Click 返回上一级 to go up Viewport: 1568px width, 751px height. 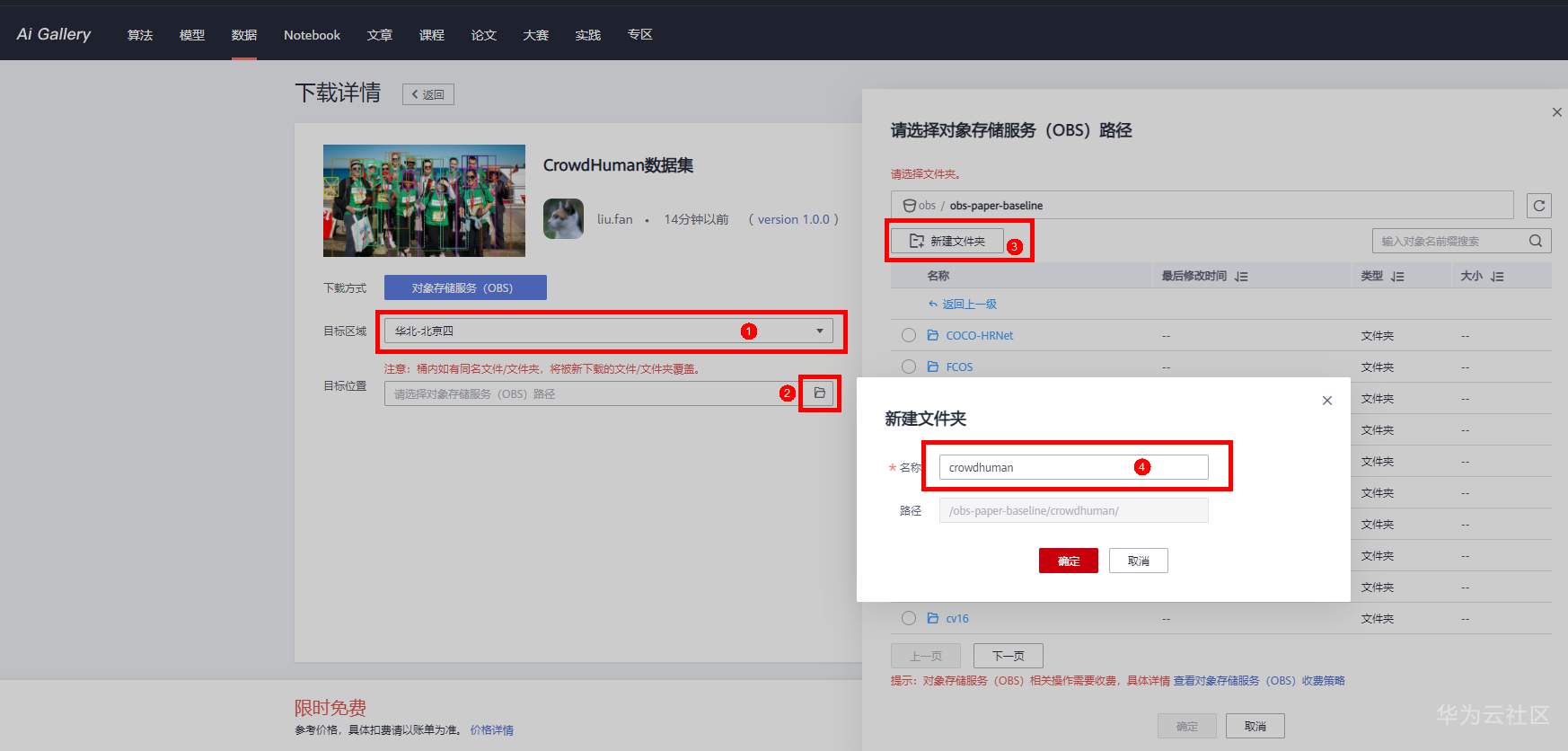pos(963,304)
